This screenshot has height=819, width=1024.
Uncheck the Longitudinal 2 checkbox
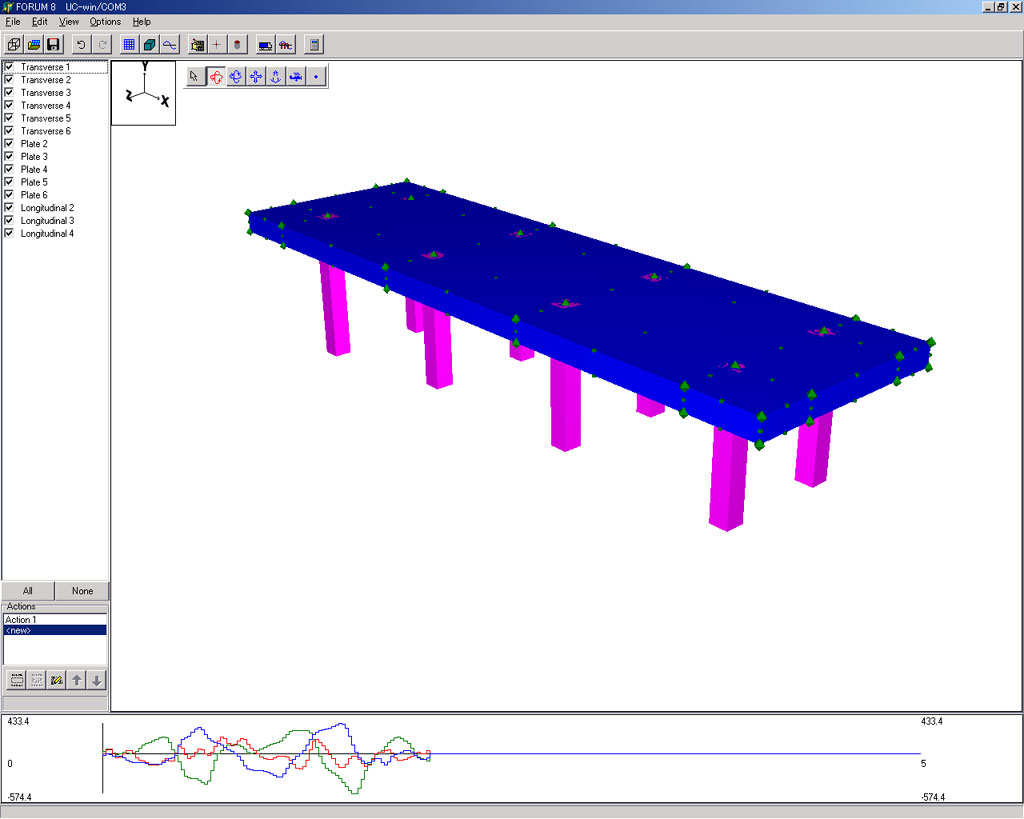pyautogui.click(x=9, y=208)
